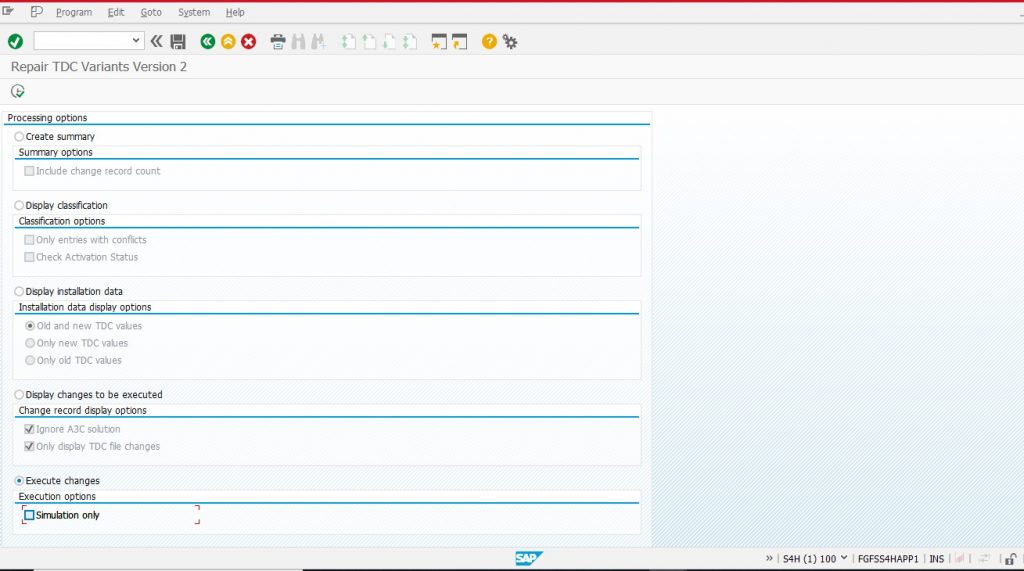Expand status bar with double arrow
Screen dimensions: 1024x571
pos(769,559)
